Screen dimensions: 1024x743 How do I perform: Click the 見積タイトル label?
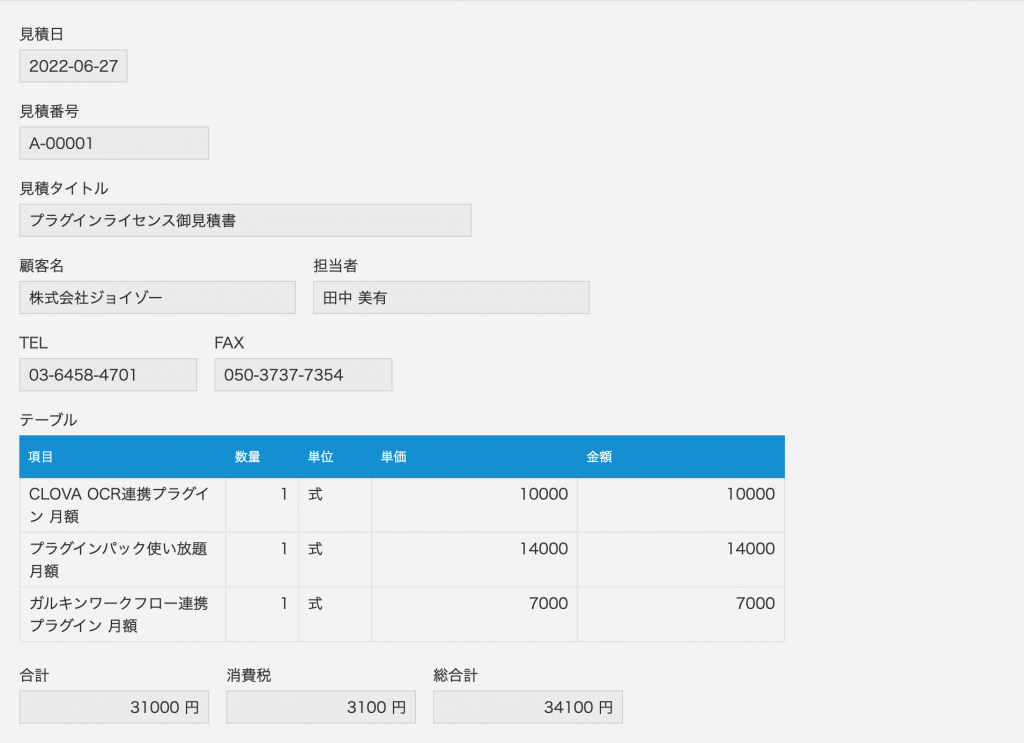click(x=64, y=189)
